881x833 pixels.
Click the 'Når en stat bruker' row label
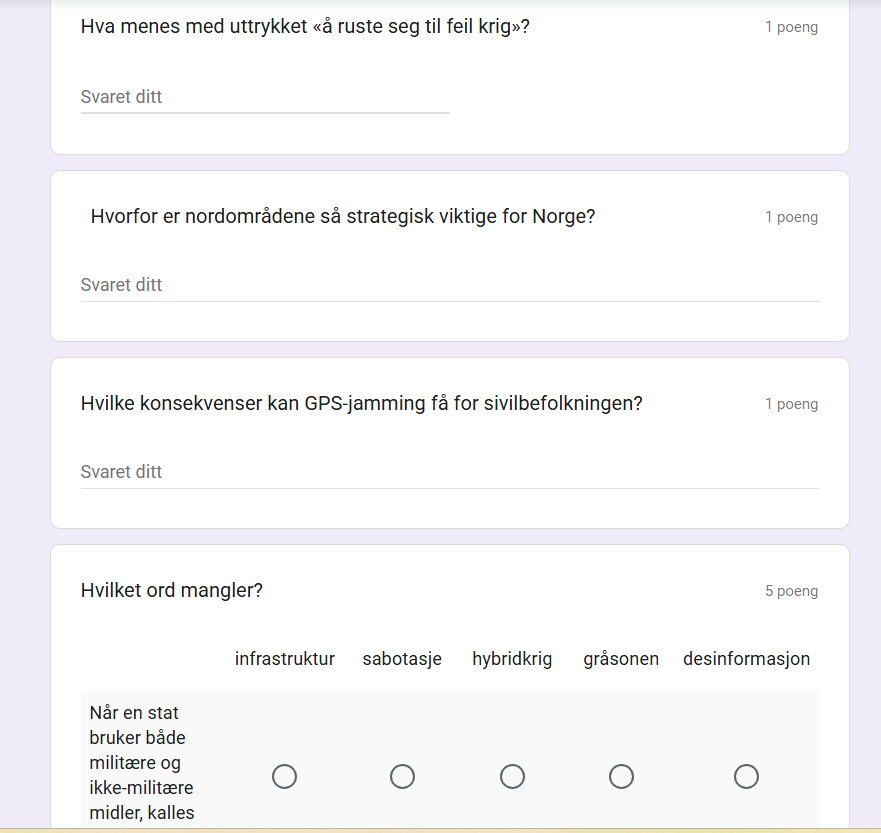(142, 763)
